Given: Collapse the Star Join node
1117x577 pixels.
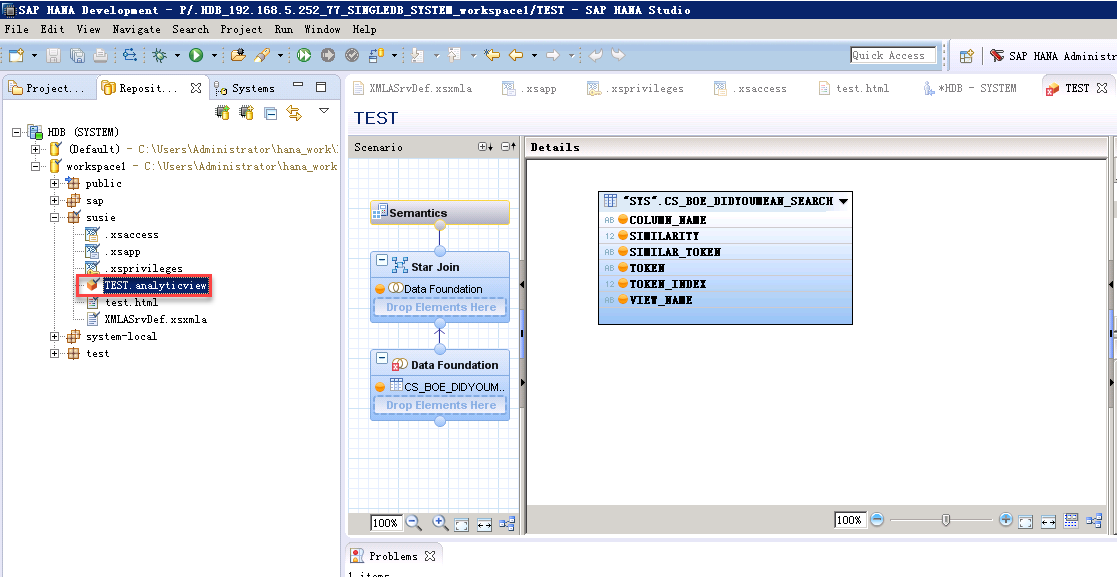Looking at the screenshot, I should 381,260.
